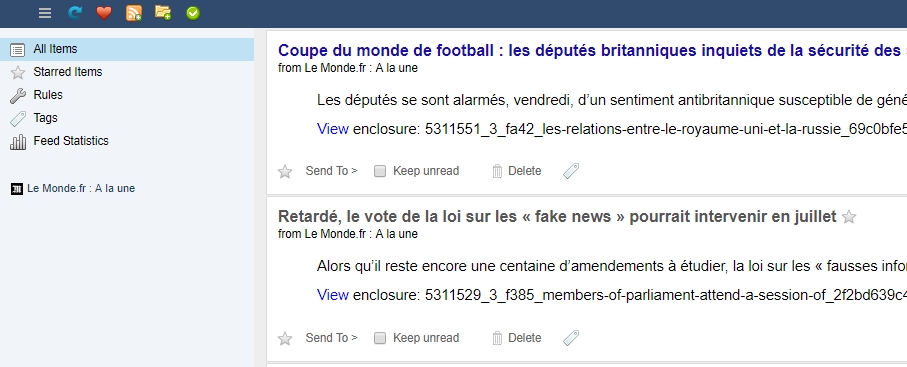Star the Coupe du monde article

285,171
